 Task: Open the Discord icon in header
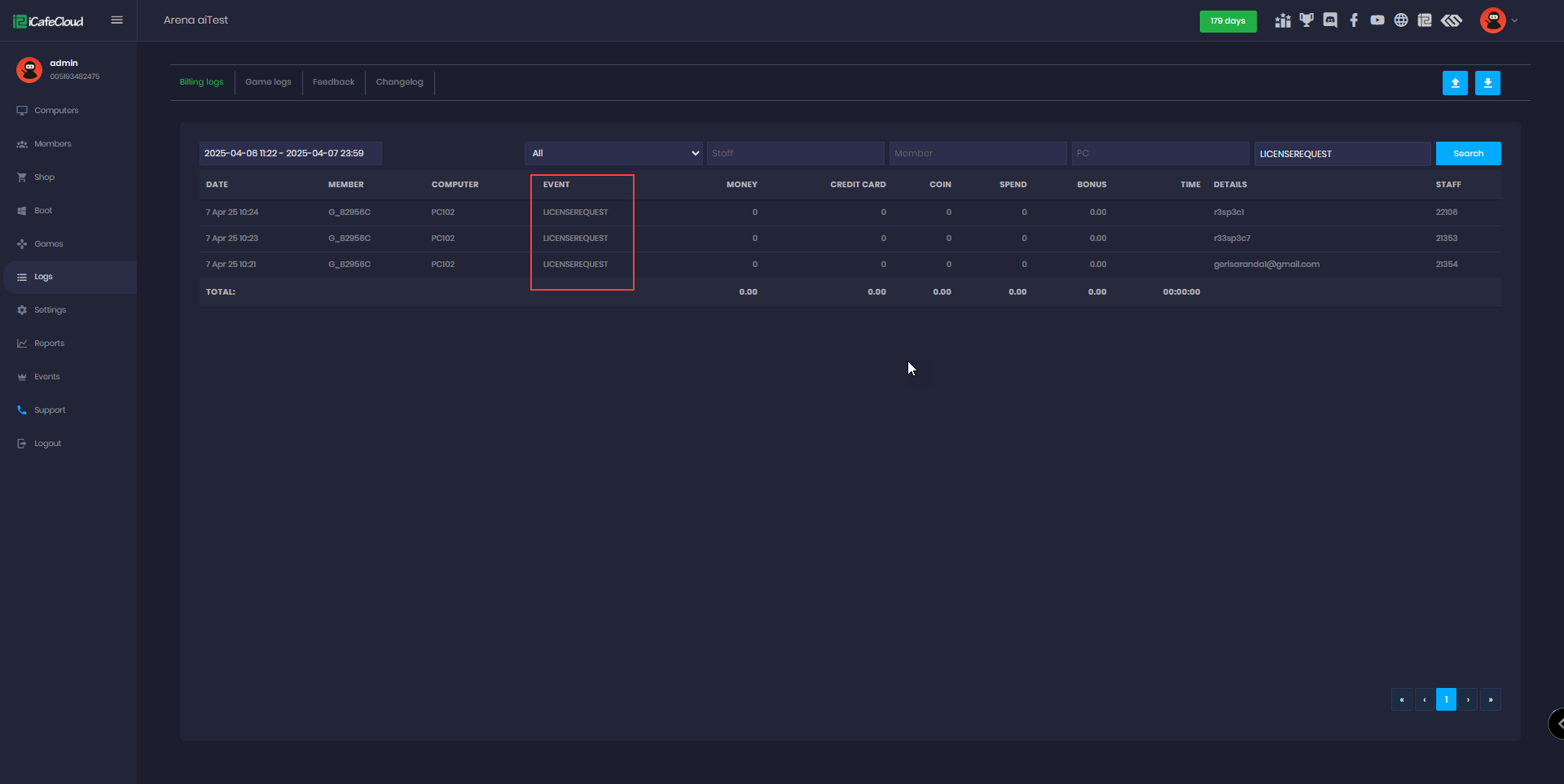(1330, 20)
